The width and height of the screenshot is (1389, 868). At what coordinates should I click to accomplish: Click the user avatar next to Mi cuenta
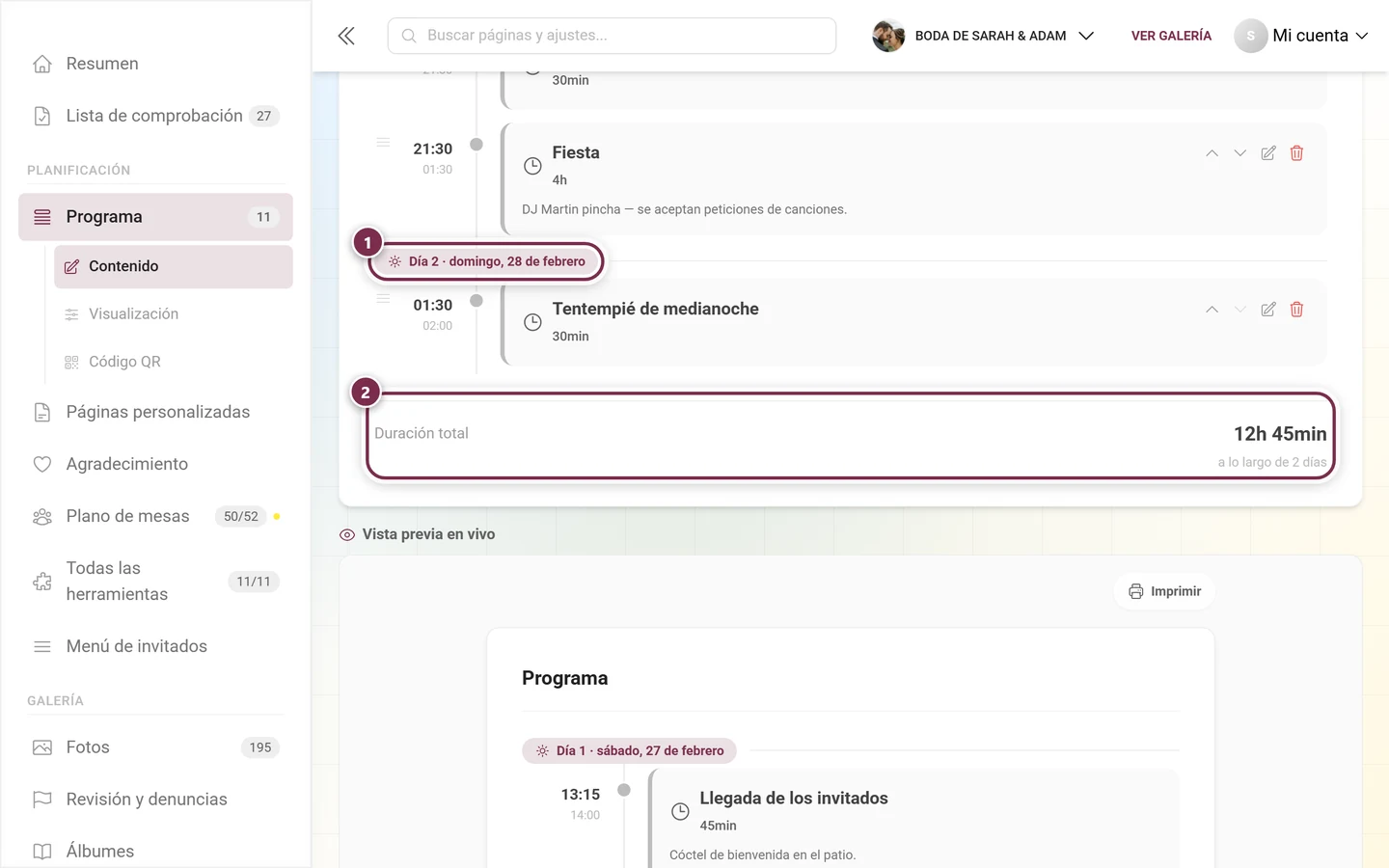click(x=1250, y=36)
